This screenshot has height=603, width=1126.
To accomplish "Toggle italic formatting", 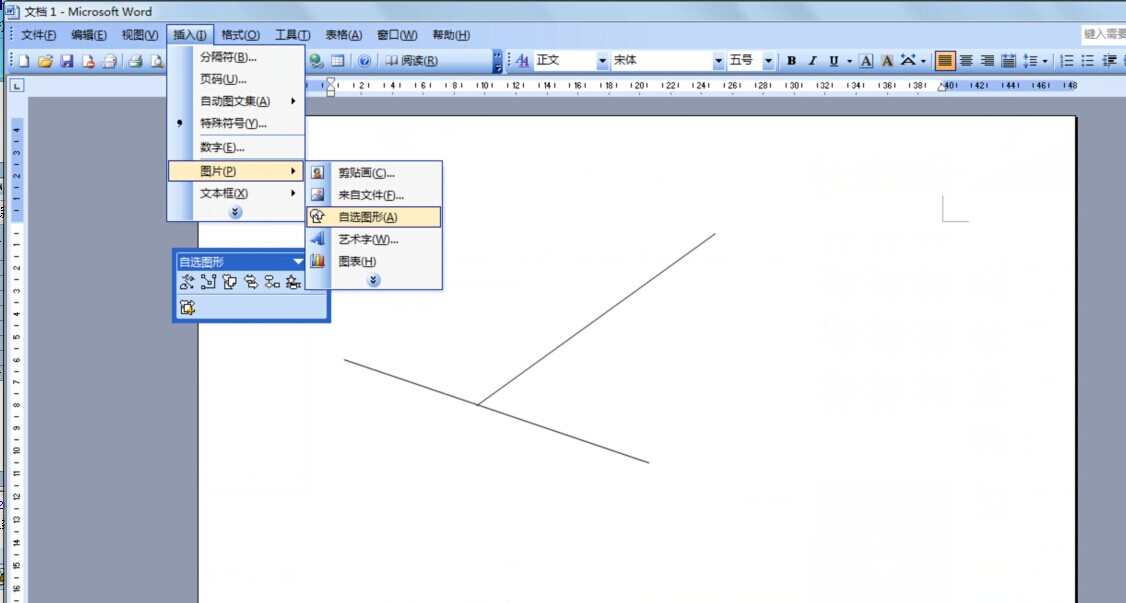I will (x=812, y=61).
